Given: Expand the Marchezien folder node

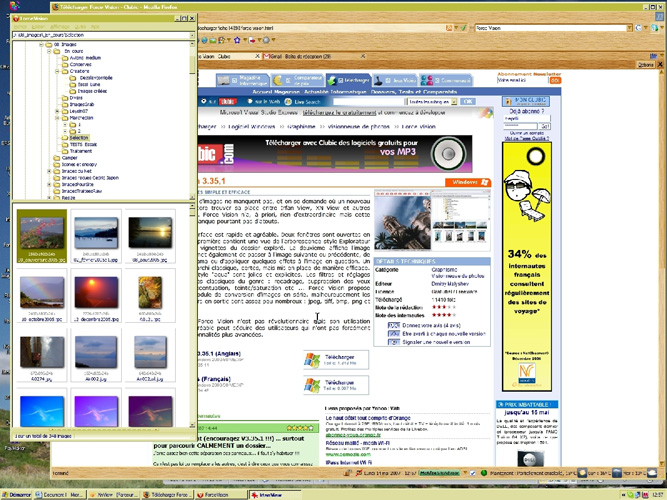Looking at the screenshot, I should tap(58, 117).
